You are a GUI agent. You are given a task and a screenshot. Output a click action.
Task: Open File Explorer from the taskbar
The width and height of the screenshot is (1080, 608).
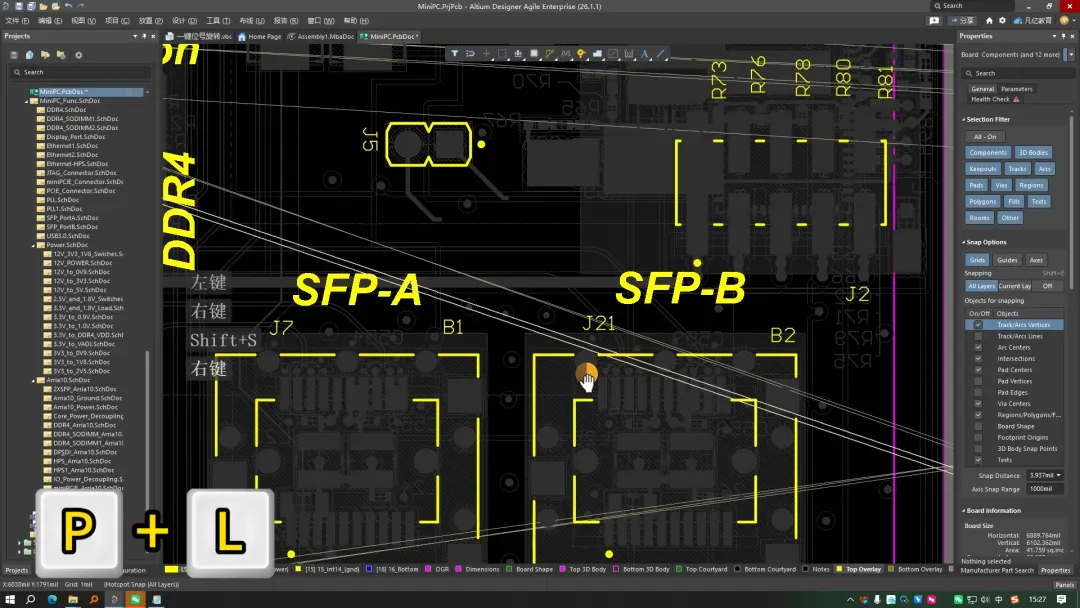coord(73,600)
